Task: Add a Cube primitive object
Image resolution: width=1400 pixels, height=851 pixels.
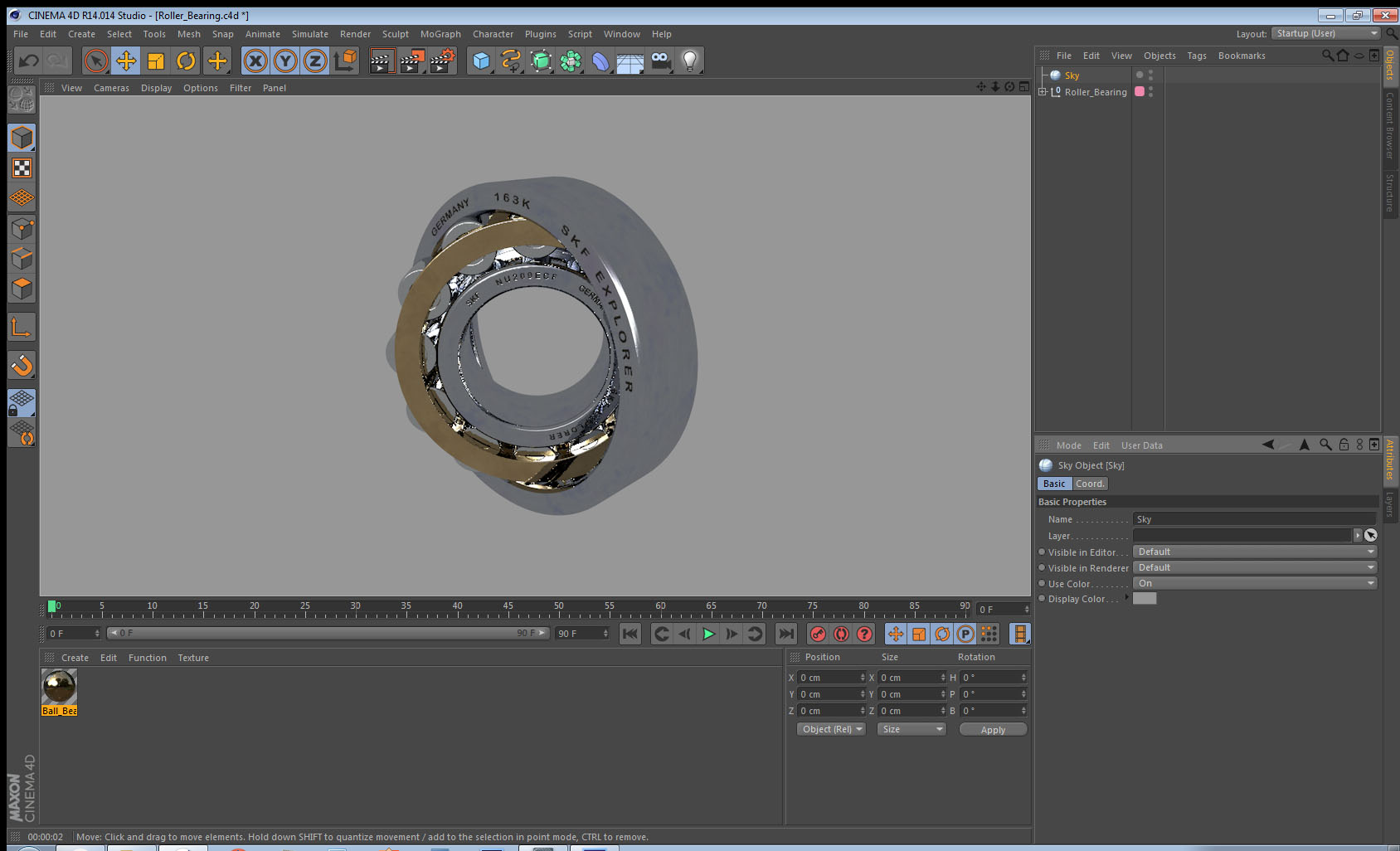Action: pyautogui.click(x=481, y=61)
